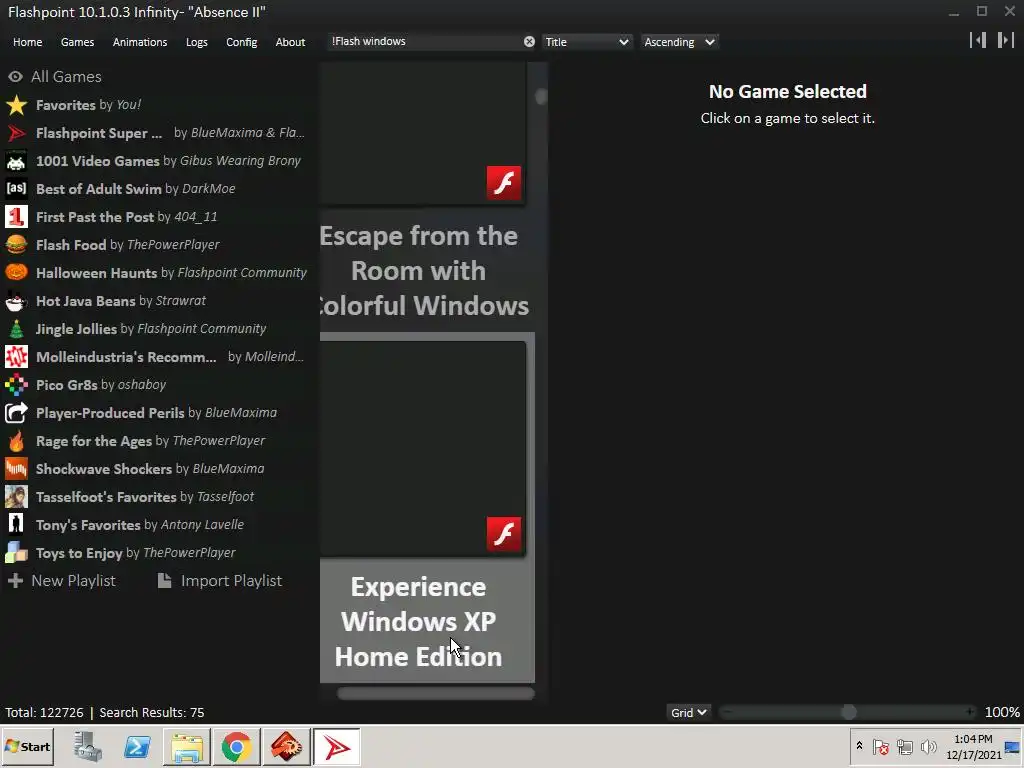Toggle the left sidebar visibility button

(x=978, y=40)
